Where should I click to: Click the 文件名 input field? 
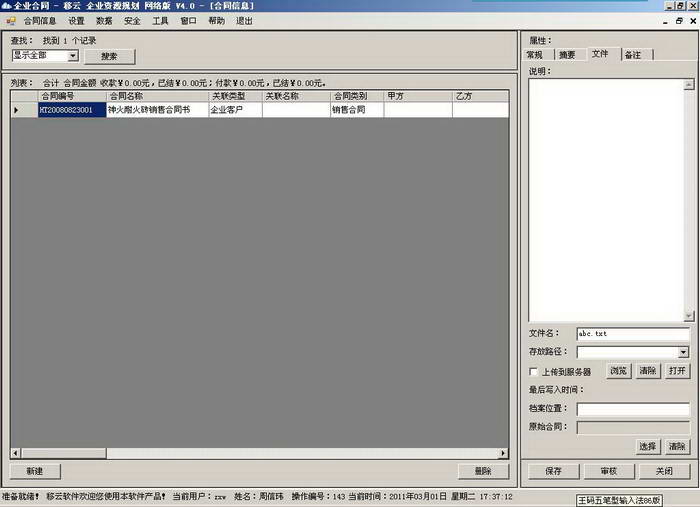[x=633, y=334]
